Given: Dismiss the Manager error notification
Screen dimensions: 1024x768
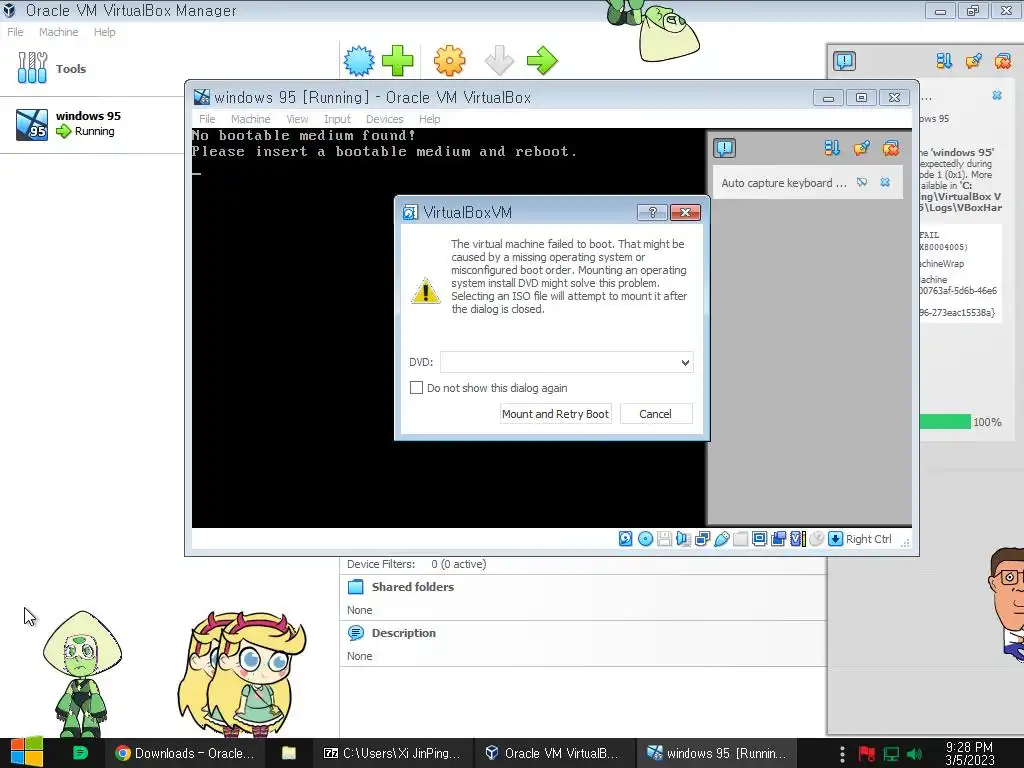Looking at the screenshot, I should 997,95.
